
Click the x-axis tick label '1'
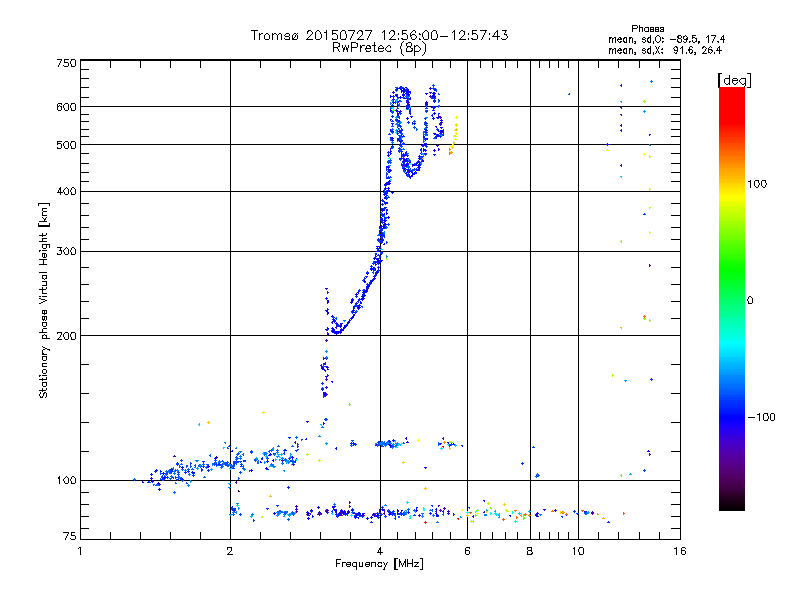[80, 551]
